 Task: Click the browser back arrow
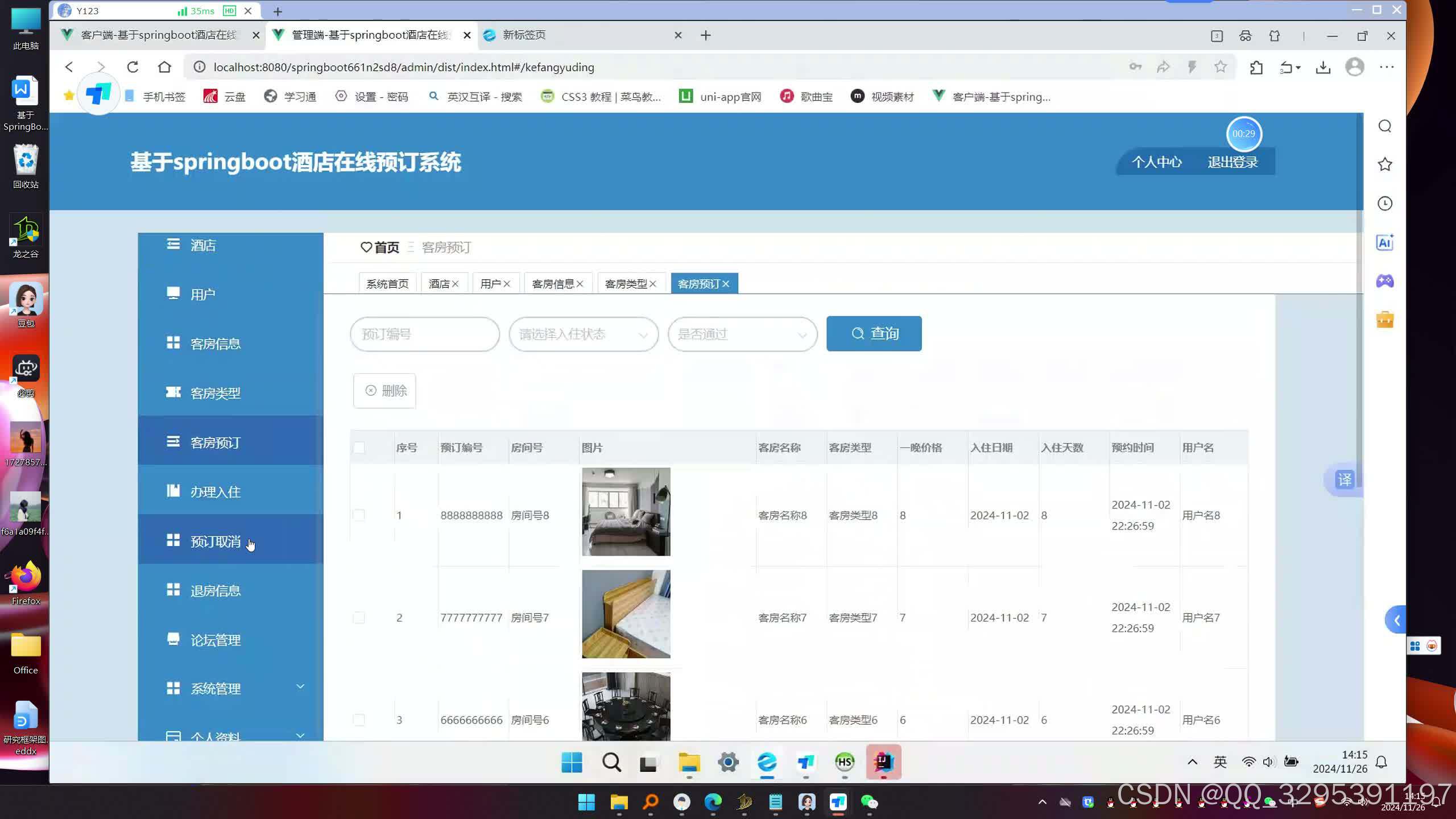[x=69, y=67]
